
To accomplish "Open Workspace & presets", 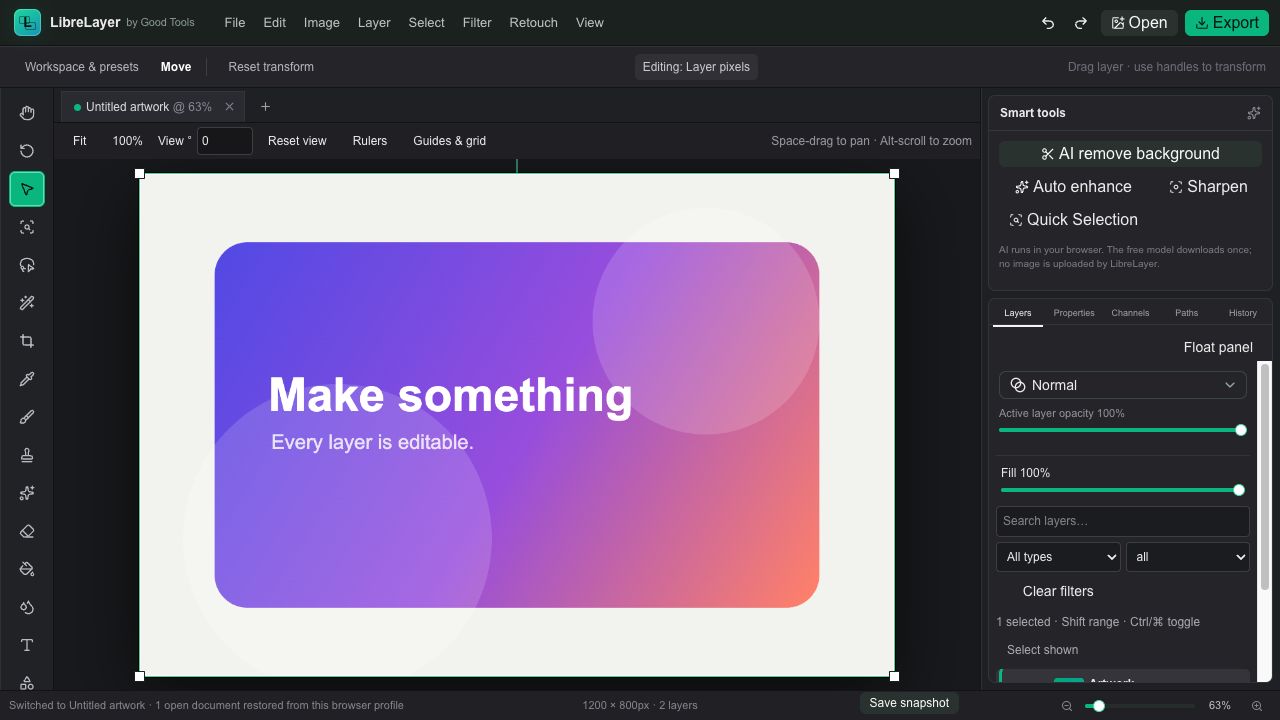I will click(82, 67).
